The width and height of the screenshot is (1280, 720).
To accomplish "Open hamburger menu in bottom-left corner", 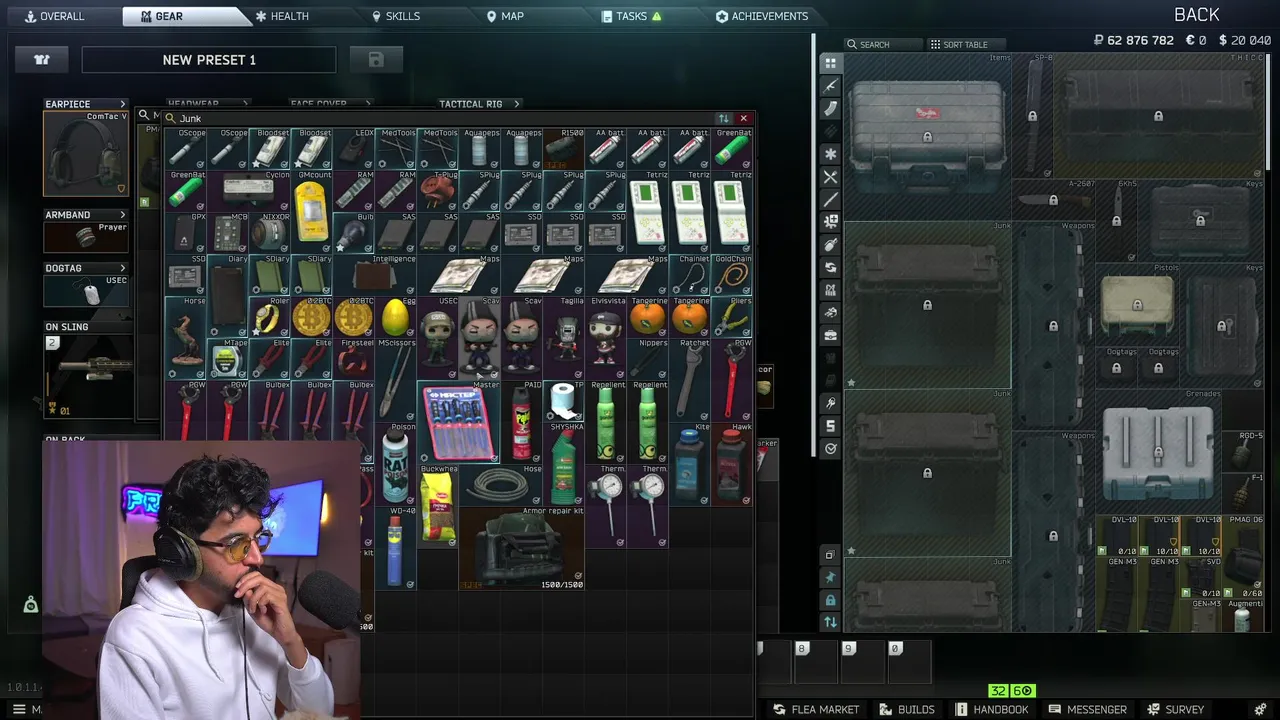I will pos(19,709).
